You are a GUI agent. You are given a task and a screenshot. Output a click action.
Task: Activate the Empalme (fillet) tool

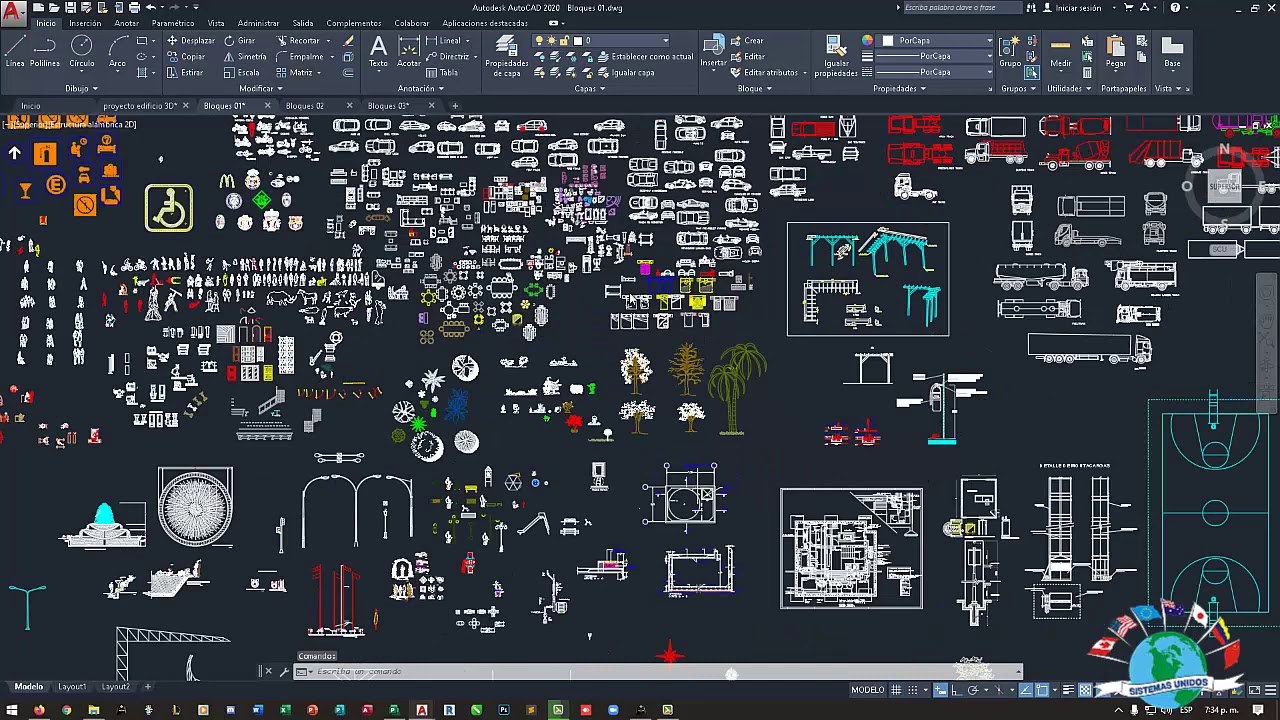click(x=300, y=57)
